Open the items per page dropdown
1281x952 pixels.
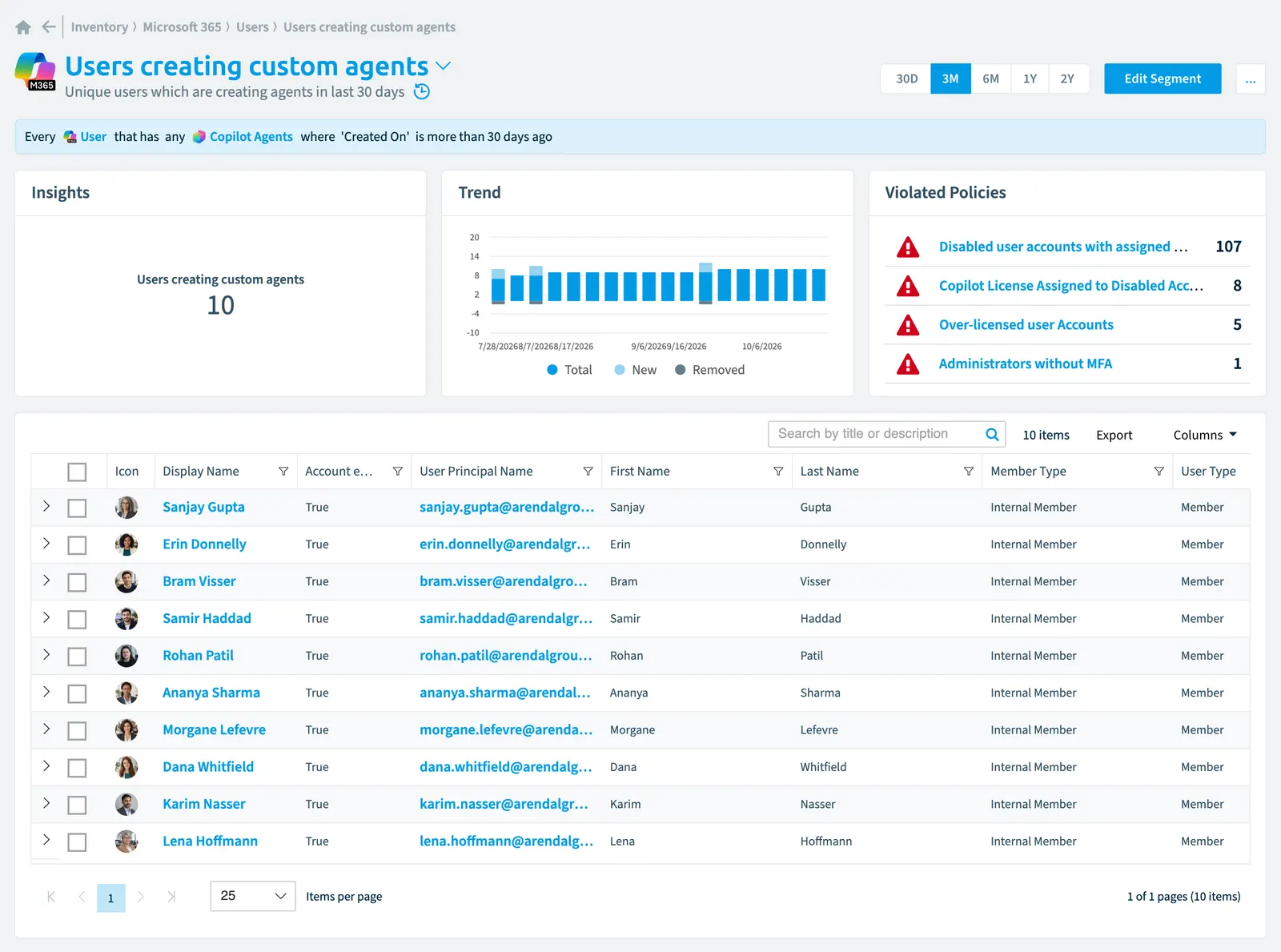tap(253, 896)
